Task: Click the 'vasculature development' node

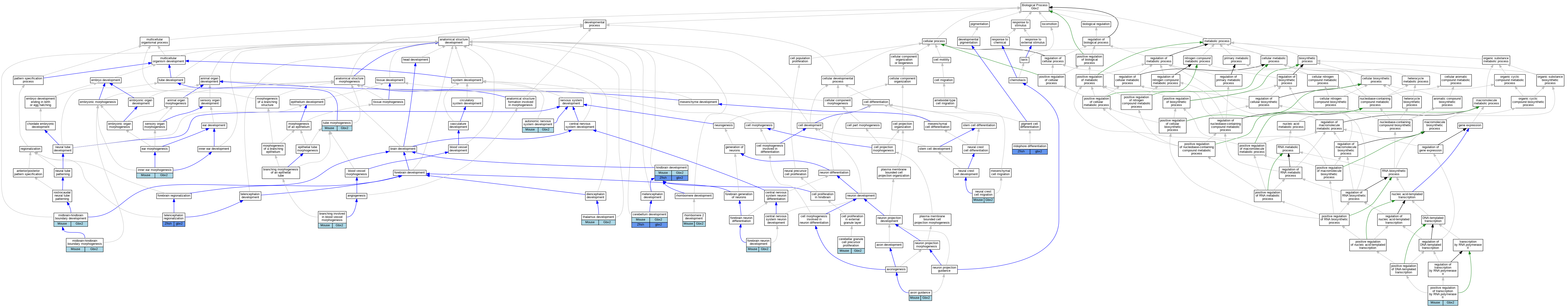Action: point(458,125)
